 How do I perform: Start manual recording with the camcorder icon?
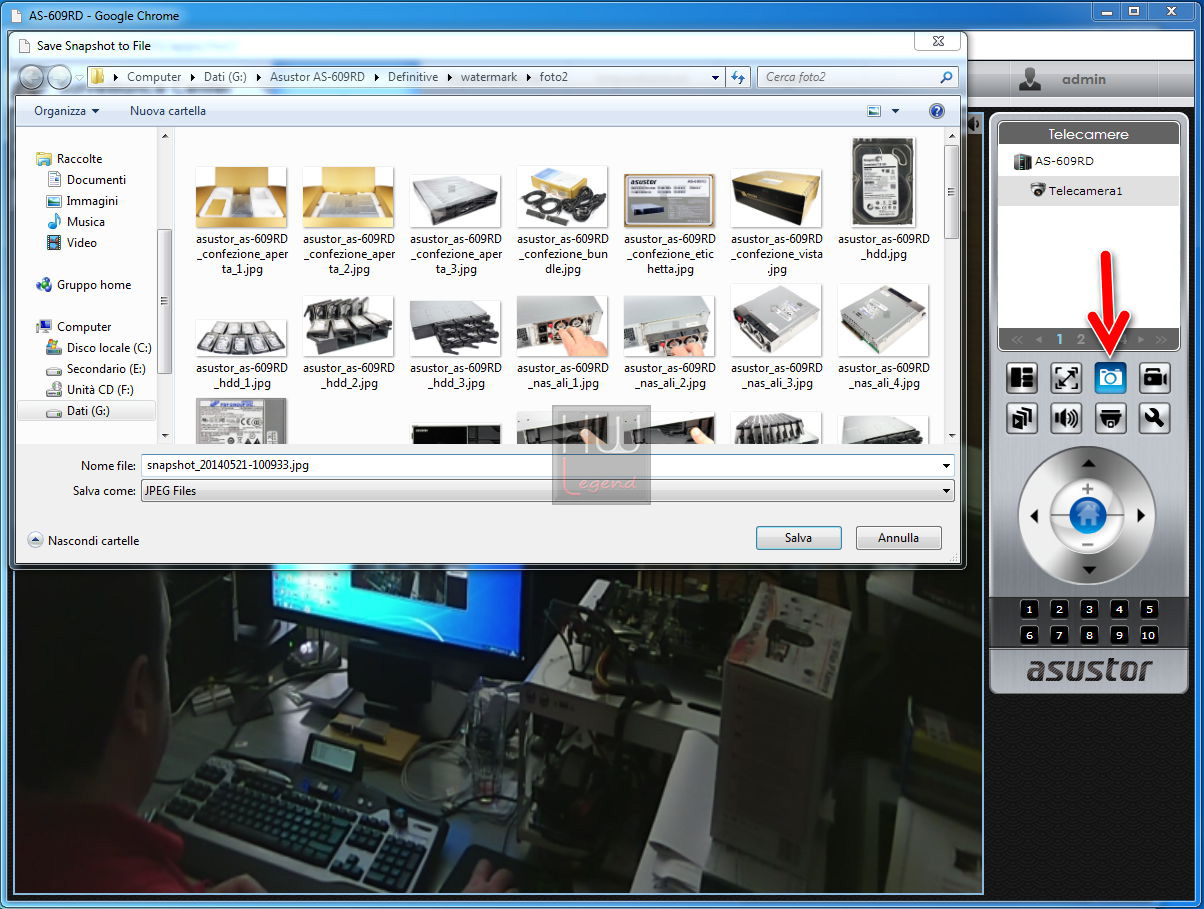click(x=1154, y=378)
